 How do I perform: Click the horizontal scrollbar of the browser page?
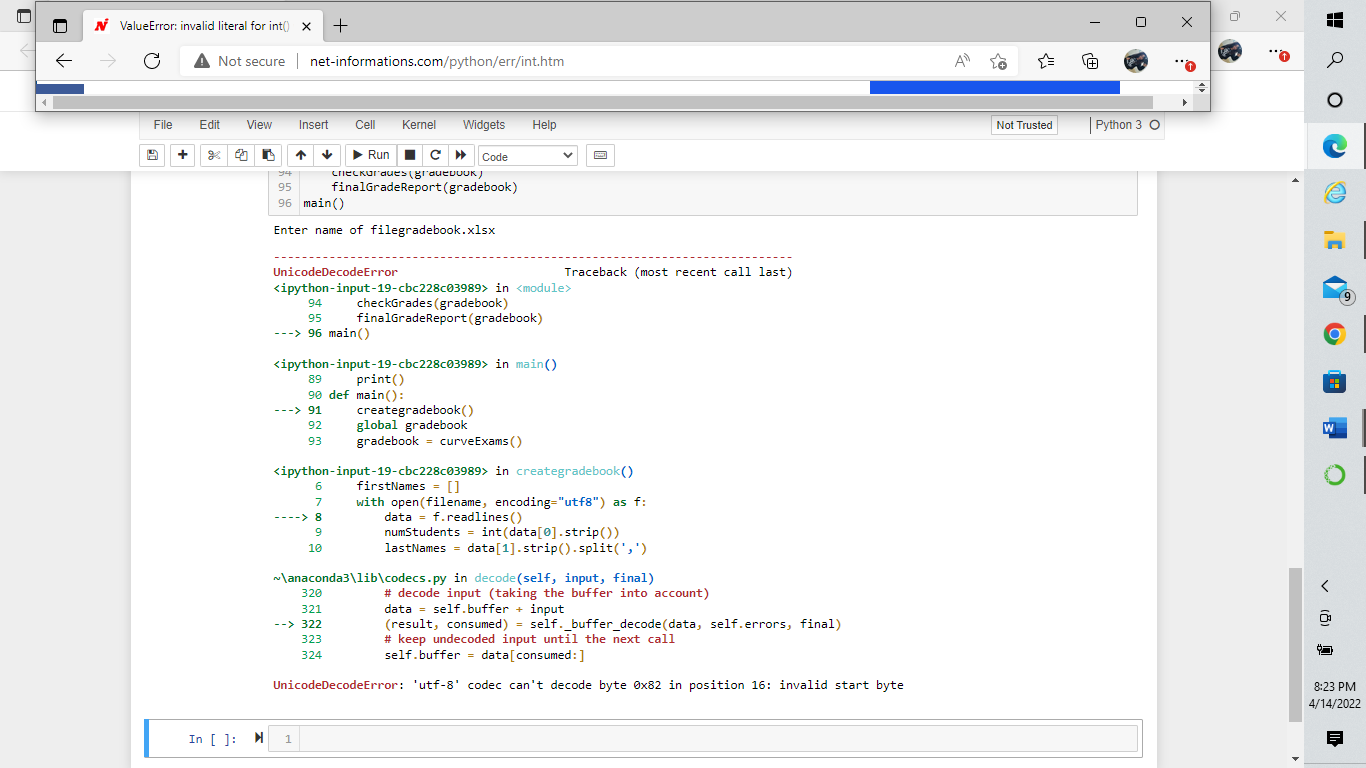point(600,102)
